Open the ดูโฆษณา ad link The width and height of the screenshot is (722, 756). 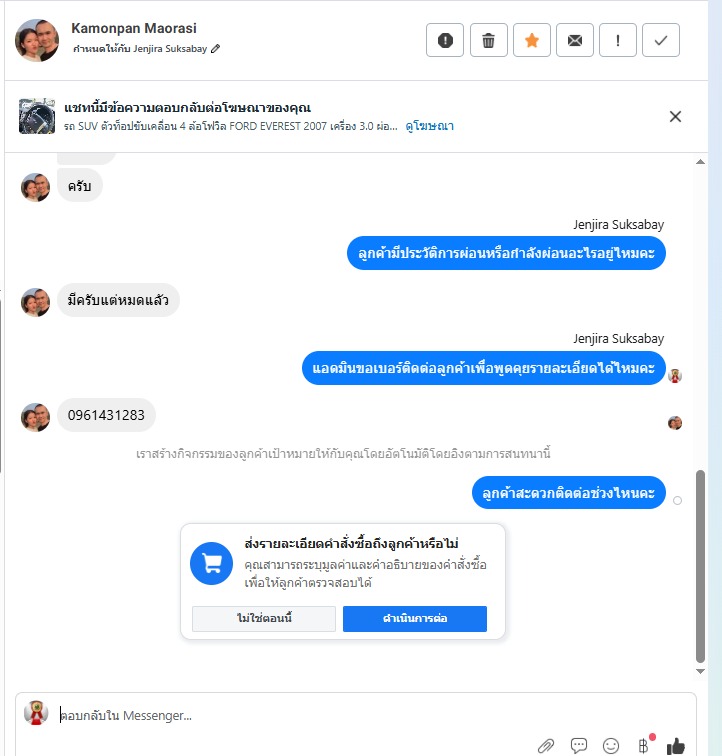pyautogui.click(x=429, y=126)
